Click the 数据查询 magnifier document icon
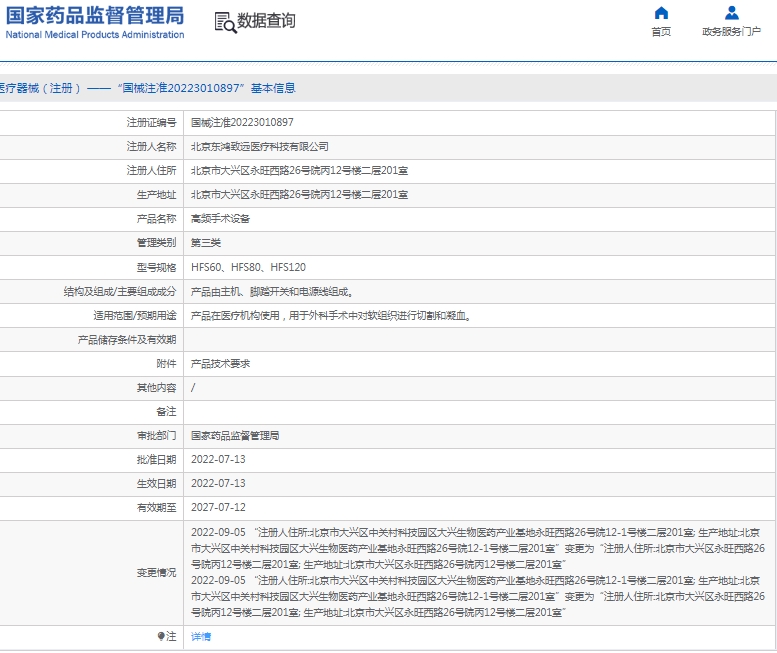 (x=225, y=23)
